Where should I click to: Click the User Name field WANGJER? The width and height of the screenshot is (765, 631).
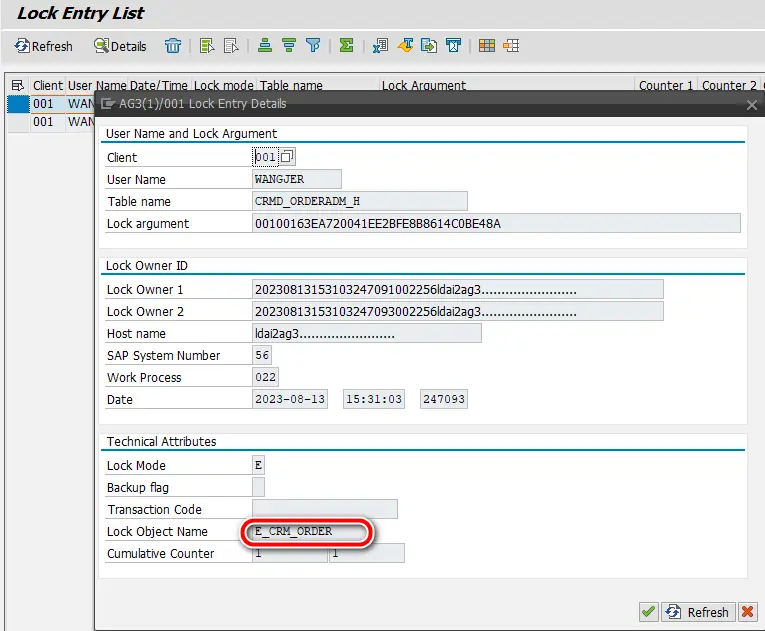[x=297, y=179]
